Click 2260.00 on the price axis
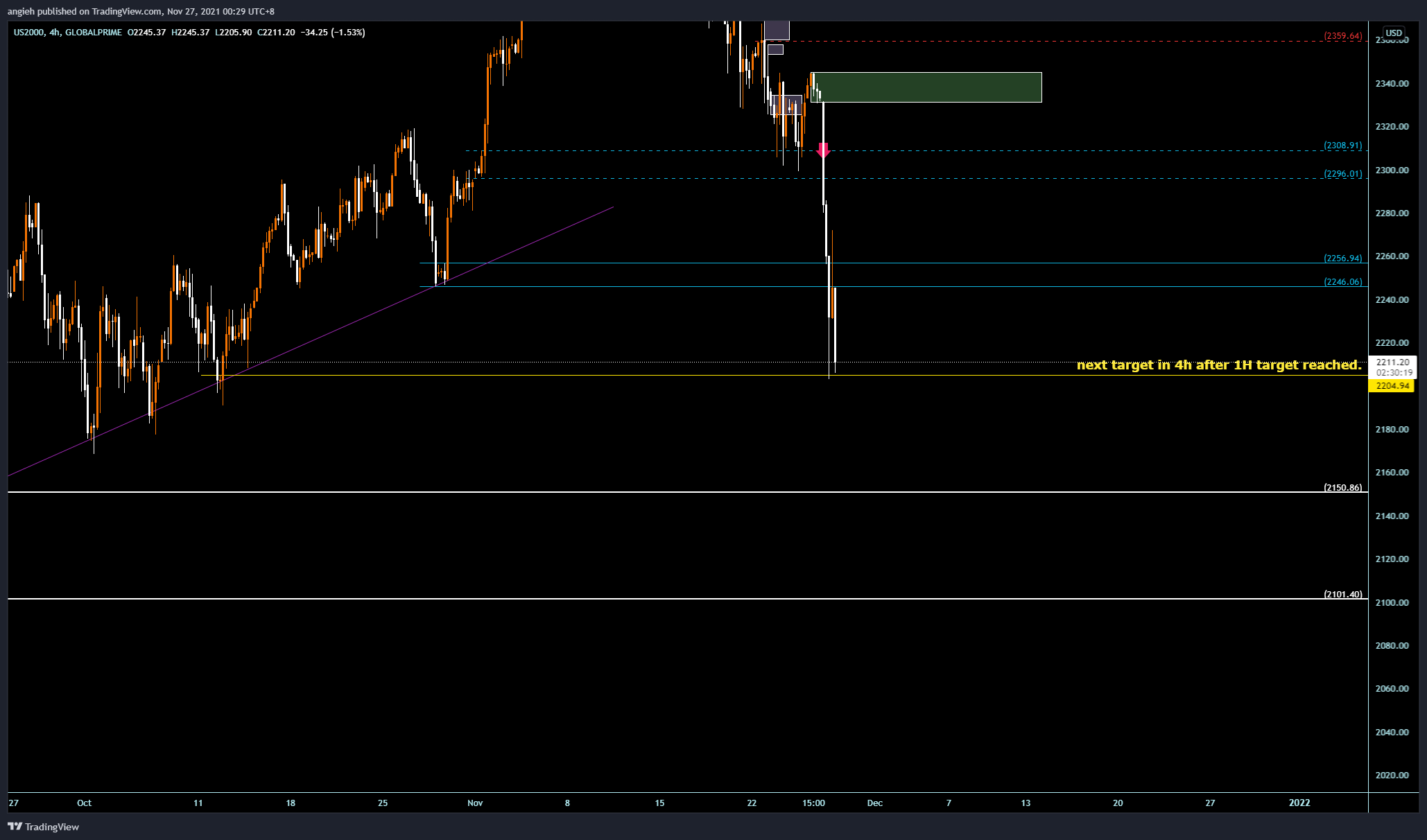Viewport: 1427px width, 840px height. point(1392,256)
